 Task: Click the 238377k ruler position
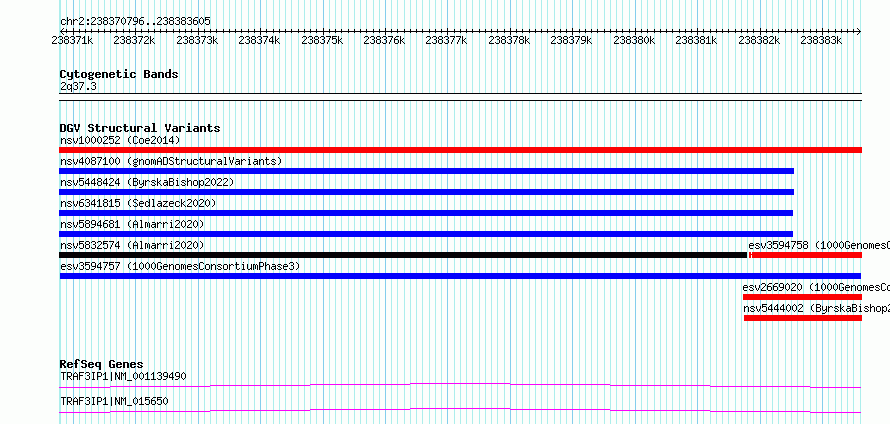tap(447, 40)
